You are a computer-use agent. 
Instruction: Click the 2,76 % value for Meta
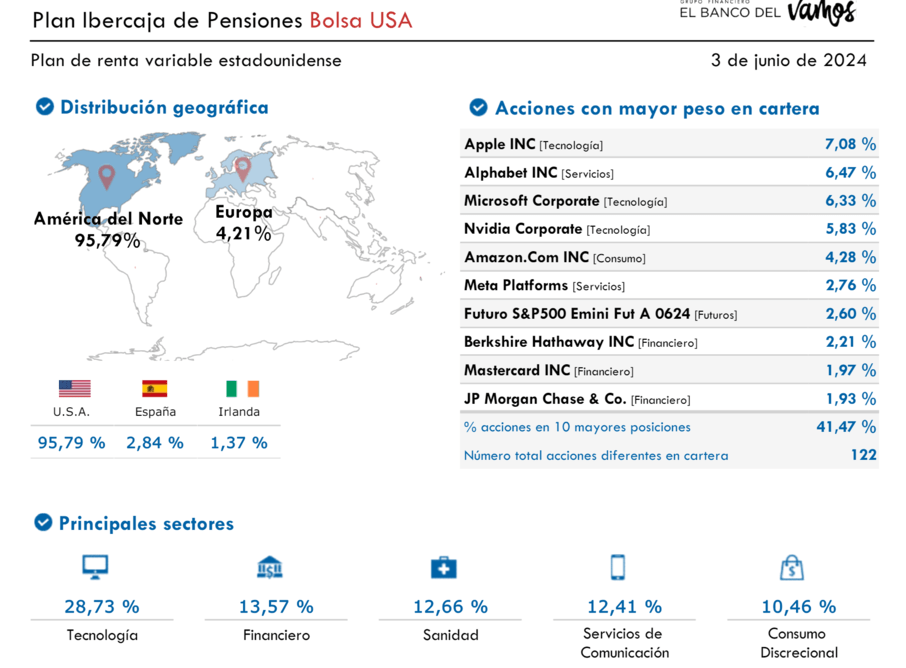coord(850,285)
